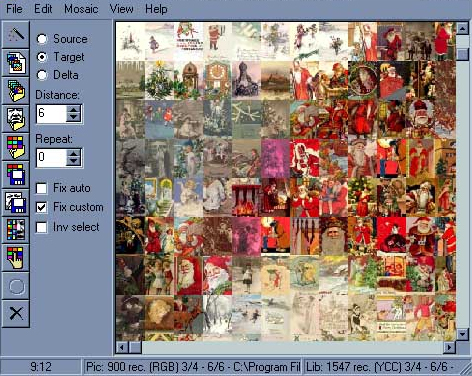Toggle the Inv select checkbox
The width and height of the screenshot is (472, 376).
tap(41, 227)
